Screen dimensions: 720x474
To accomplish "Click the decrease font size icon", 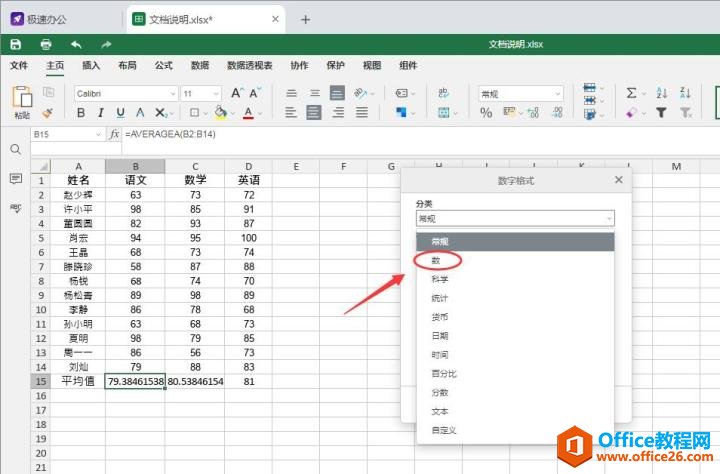I will click(255, 93).
